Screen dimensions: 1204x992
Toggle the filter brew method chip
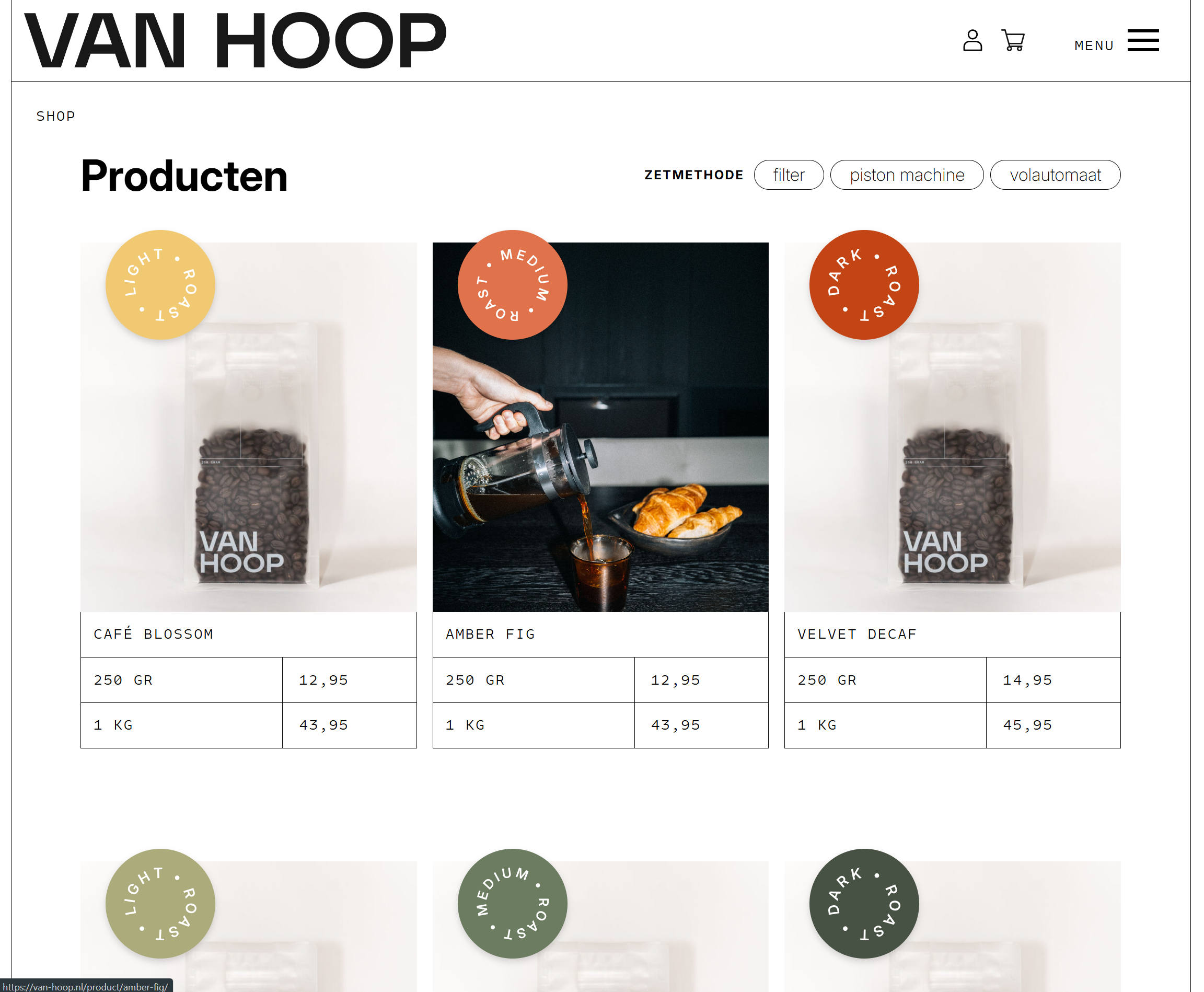tap(789, 175)
